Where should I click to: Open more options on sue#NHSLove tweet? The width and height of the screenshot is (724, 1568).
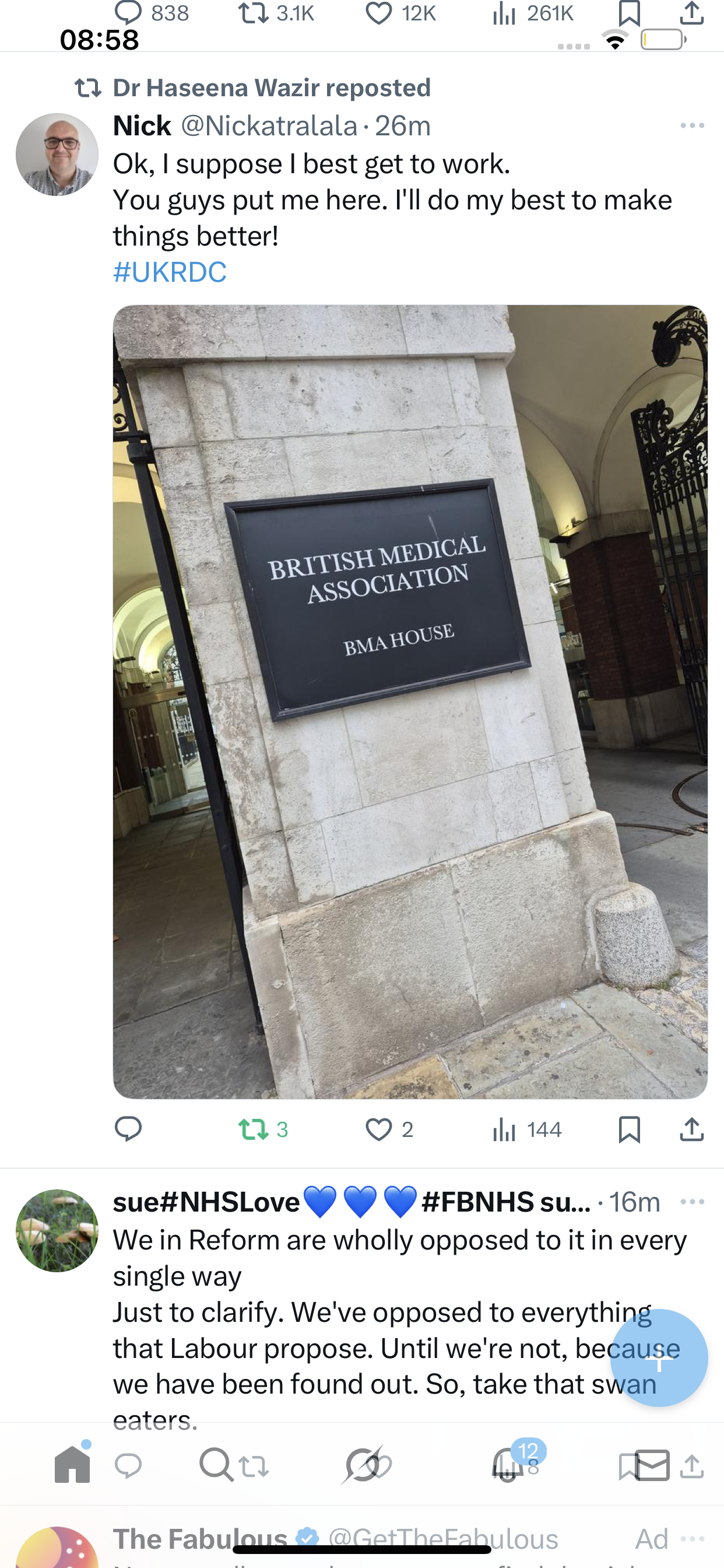pos(693,1202)
